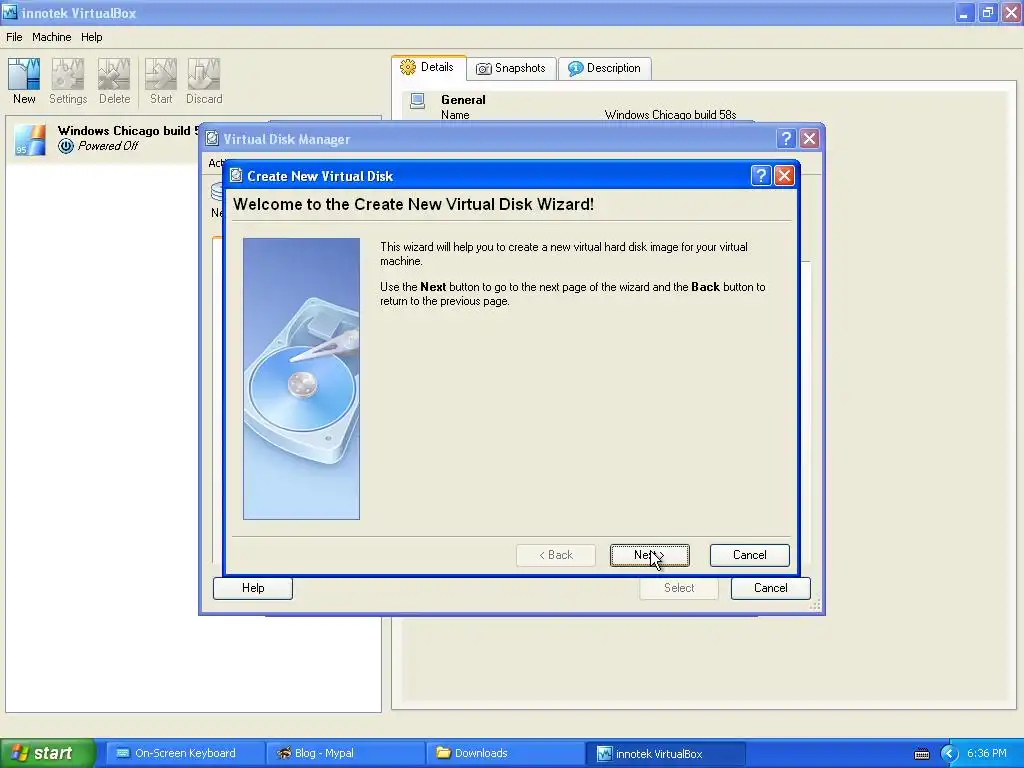
Task: Switch to On-Screen Keyboard taskbar item
Action: coord(185,753)
